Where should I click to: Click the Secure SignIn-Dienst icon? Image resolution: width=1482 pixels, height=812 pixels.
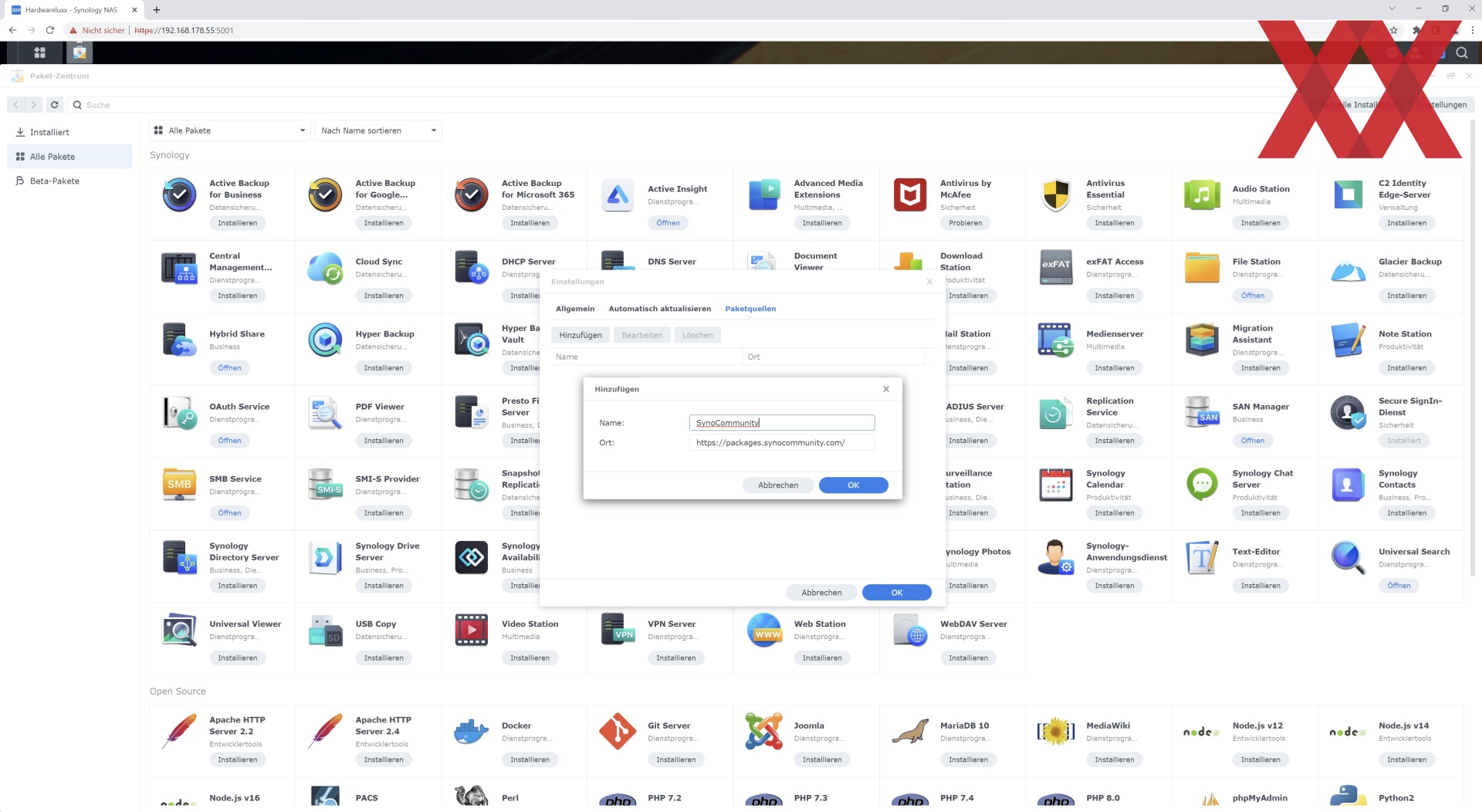pyautogui.click(x=1348, y=413)
